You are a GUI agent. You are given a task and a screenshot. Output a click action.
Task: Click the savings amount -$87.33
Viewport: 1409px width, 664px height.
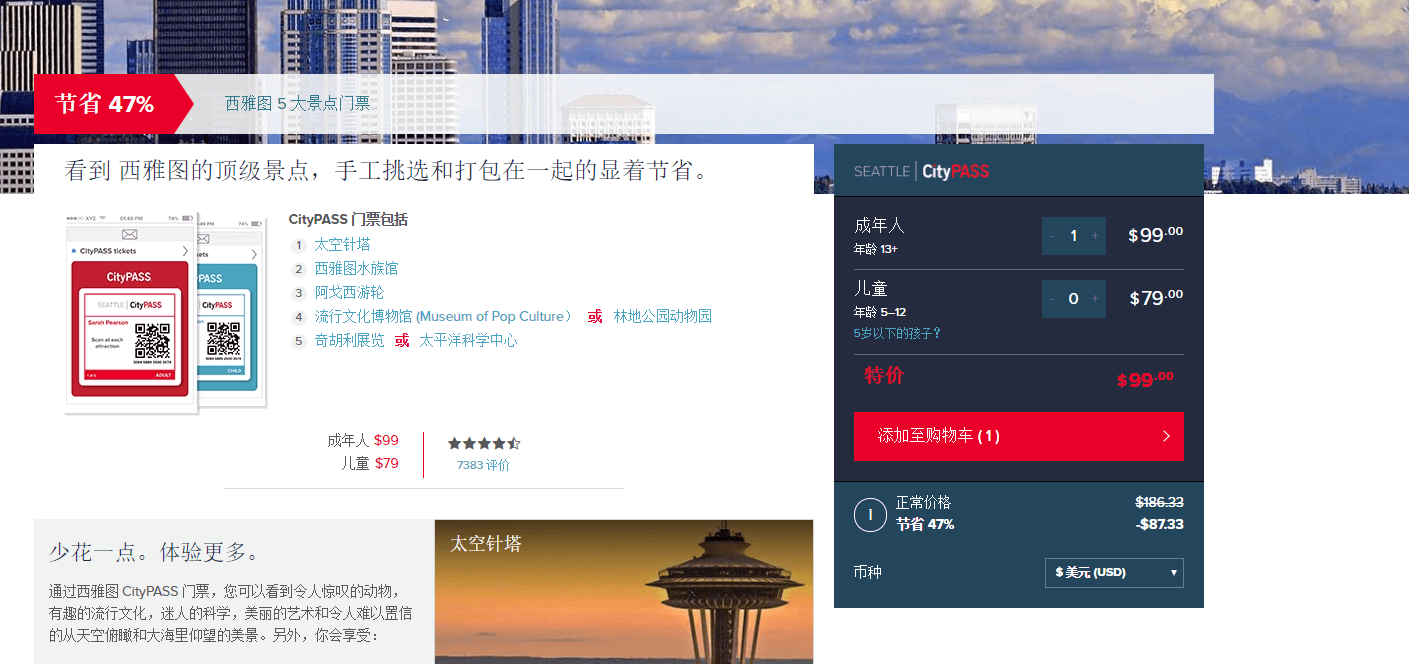(x=1160, y=524)
